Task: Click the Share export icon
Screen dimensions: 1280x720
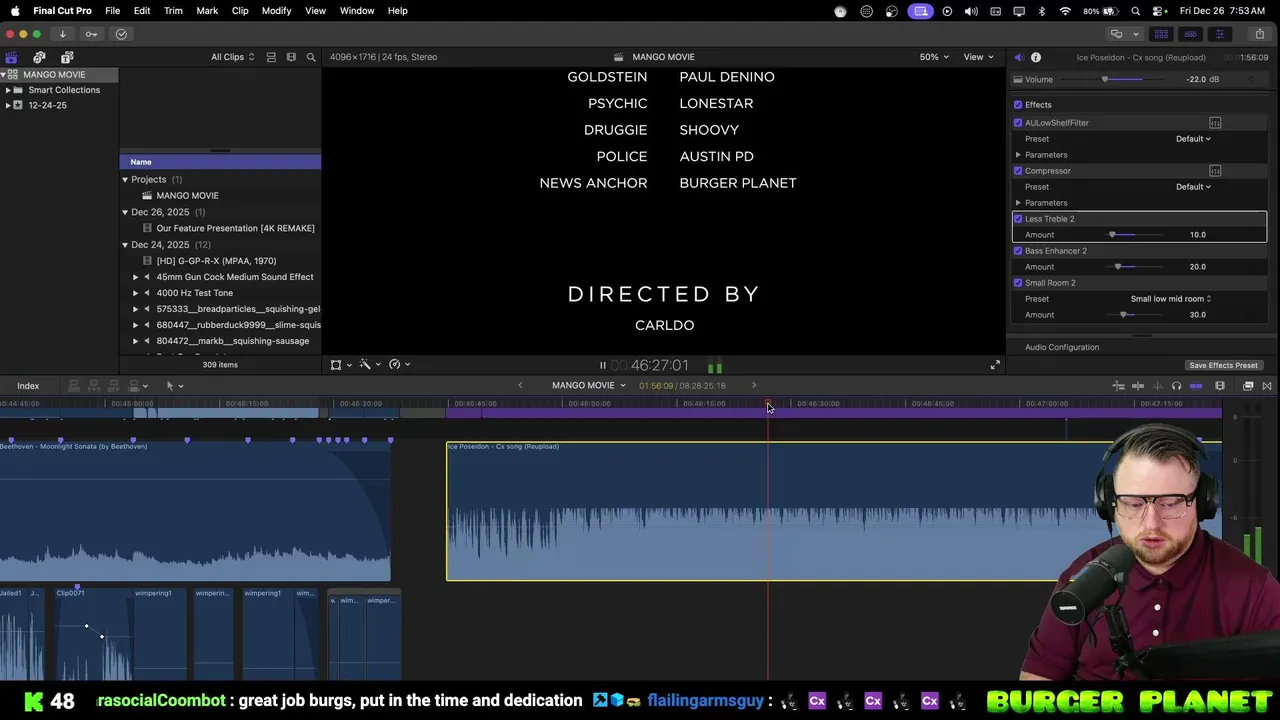Action: (1259, 34)
